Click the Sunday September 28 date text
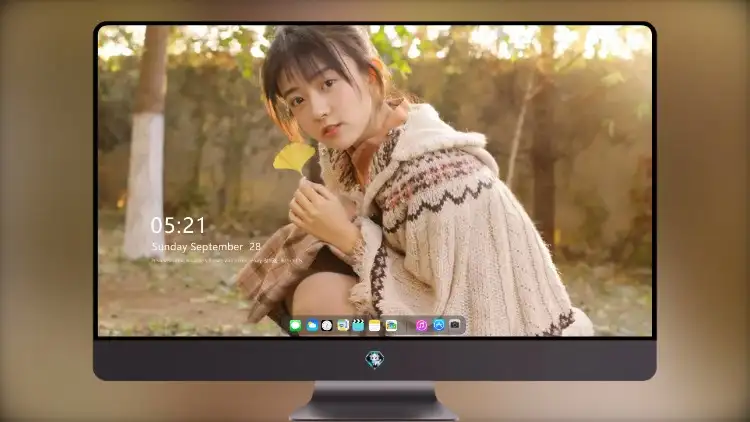 (x=206, y=247)
